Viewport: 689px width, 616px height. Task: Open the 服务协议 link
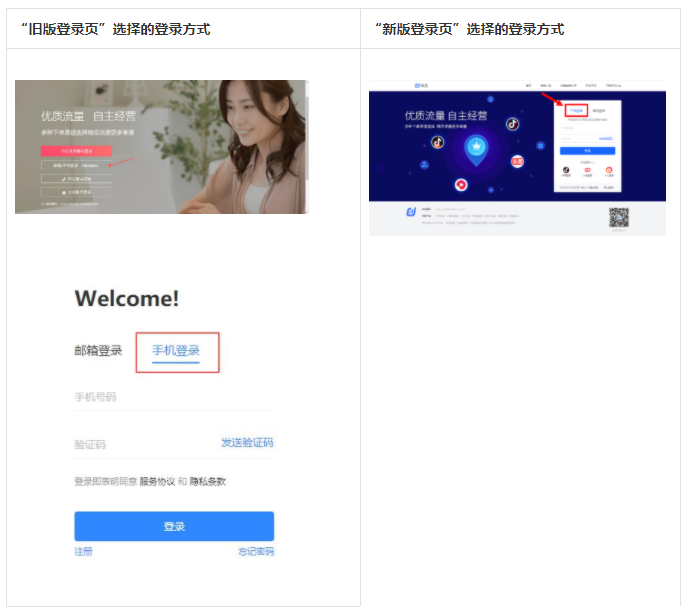[157, 482]
